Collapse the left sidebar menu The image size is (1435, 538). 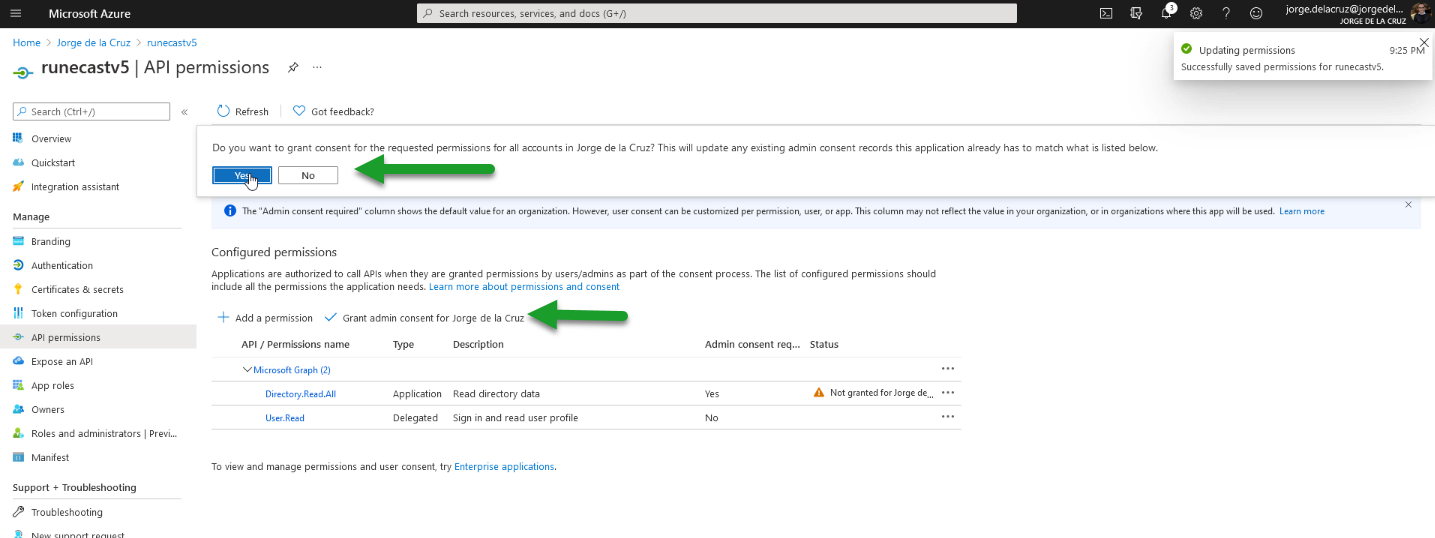pyautogui.click(x=184, y=112)
